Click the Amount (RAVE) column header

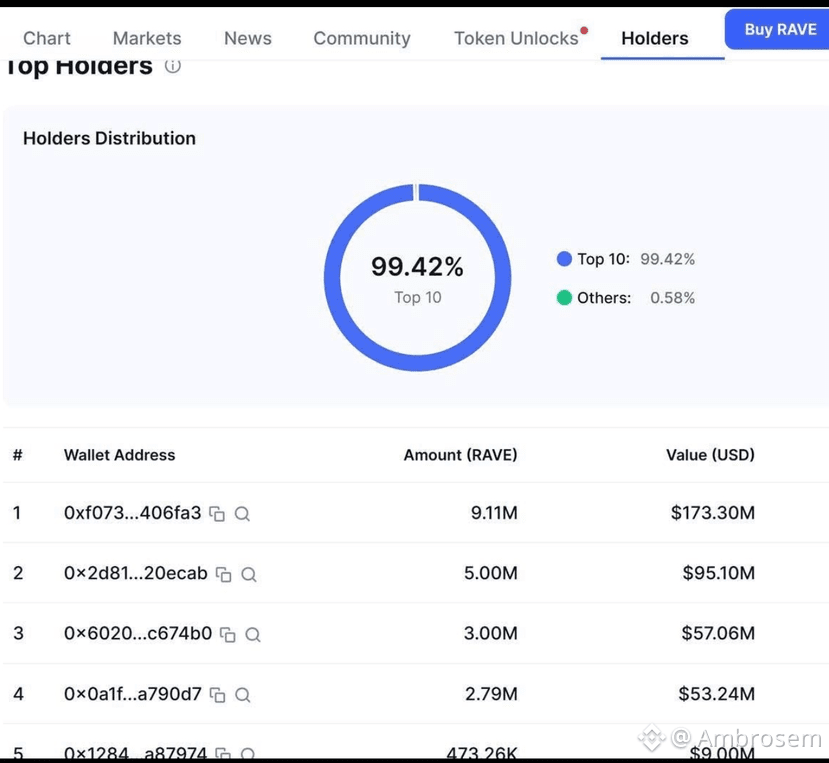(x=460, y=455)
